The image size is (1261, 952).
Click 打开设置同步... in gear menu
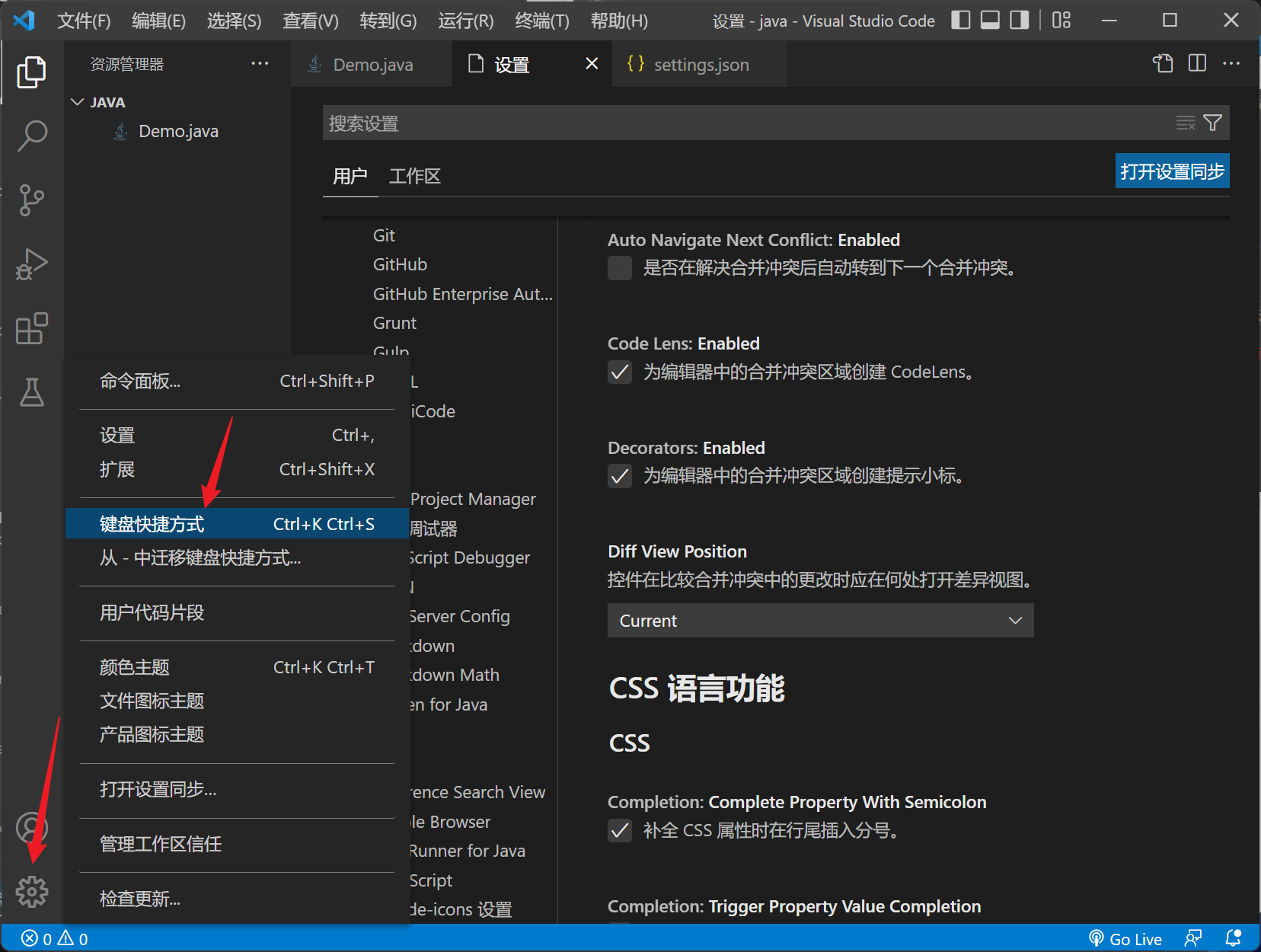pos(237,789)
